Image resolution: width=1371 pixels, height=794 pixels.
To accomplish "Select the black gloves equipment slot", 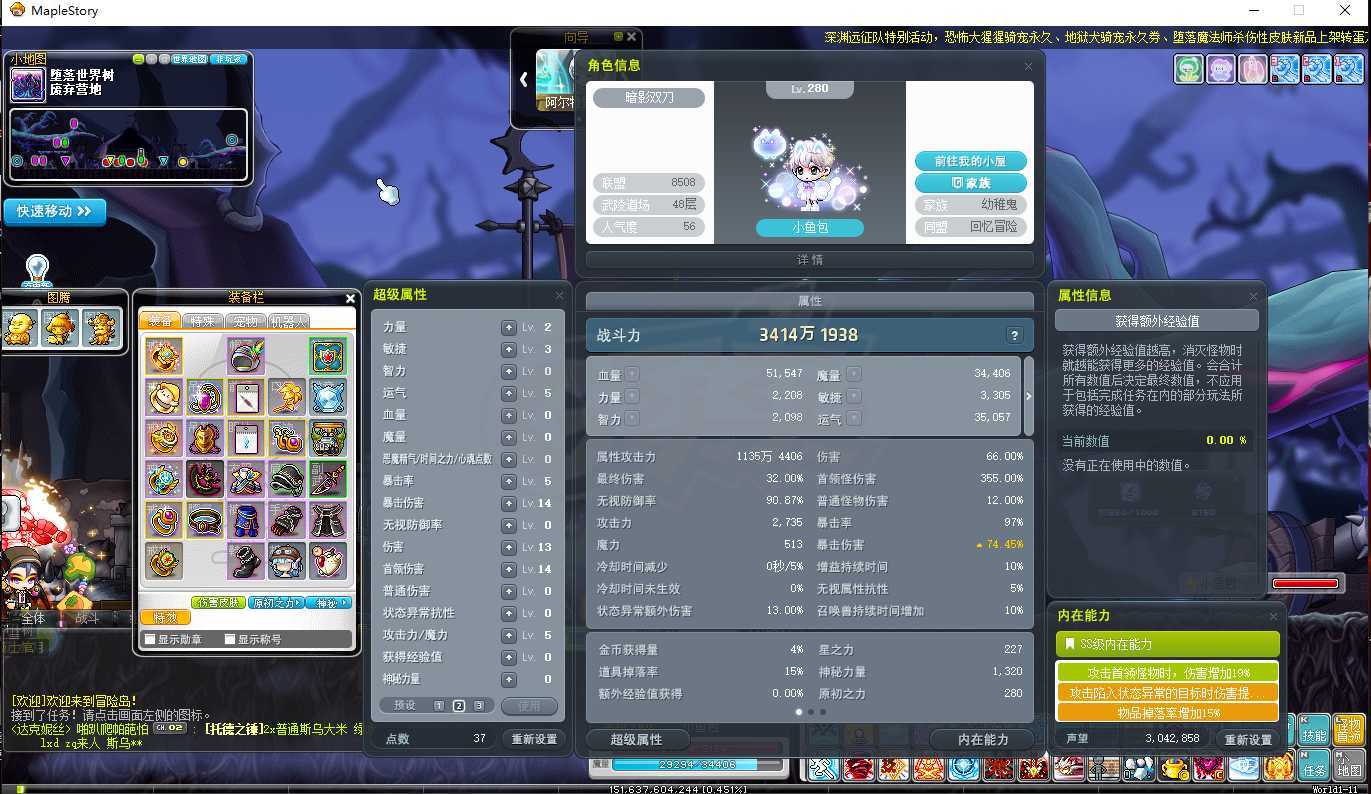I will coord(286,520).
